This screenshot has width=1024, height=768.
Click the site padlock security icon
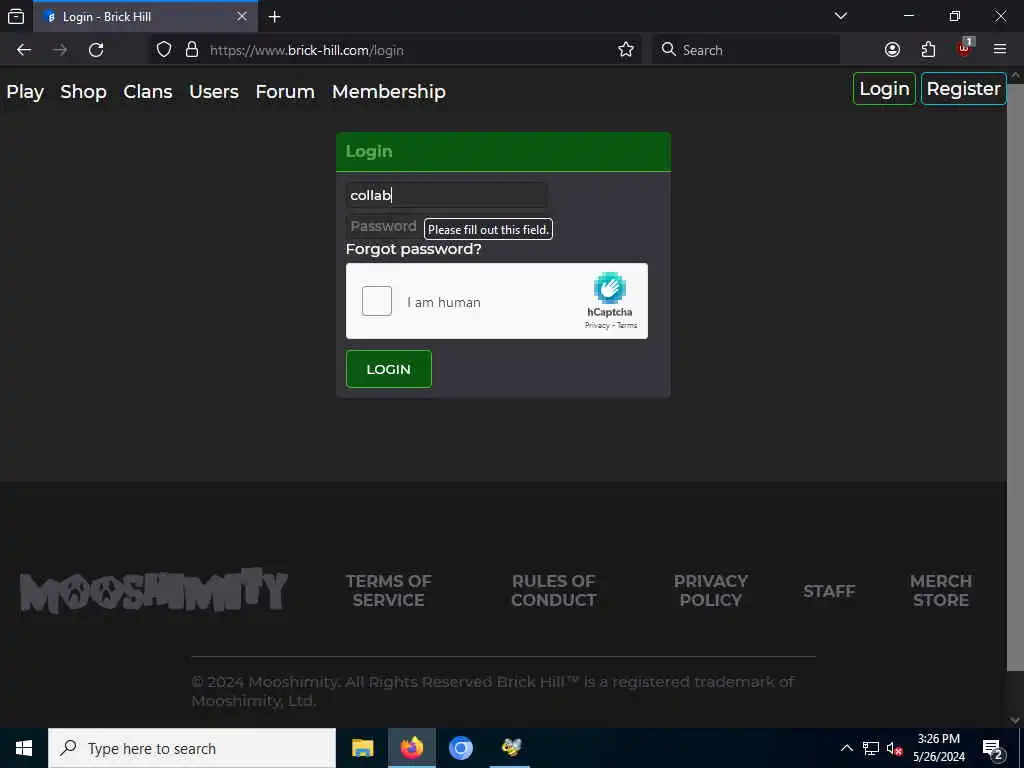click(x=192, y=50)
